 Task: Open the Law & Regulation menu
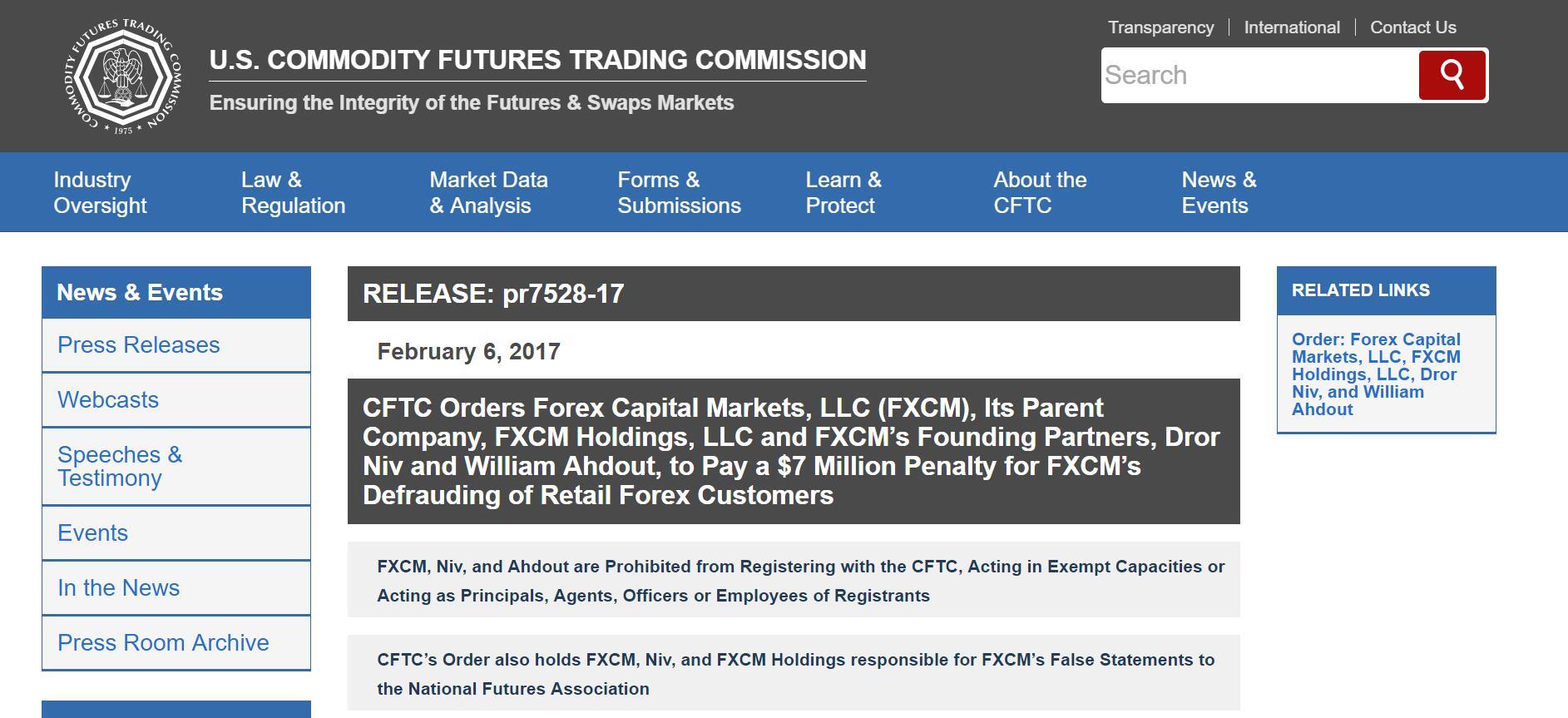[293, 192]
